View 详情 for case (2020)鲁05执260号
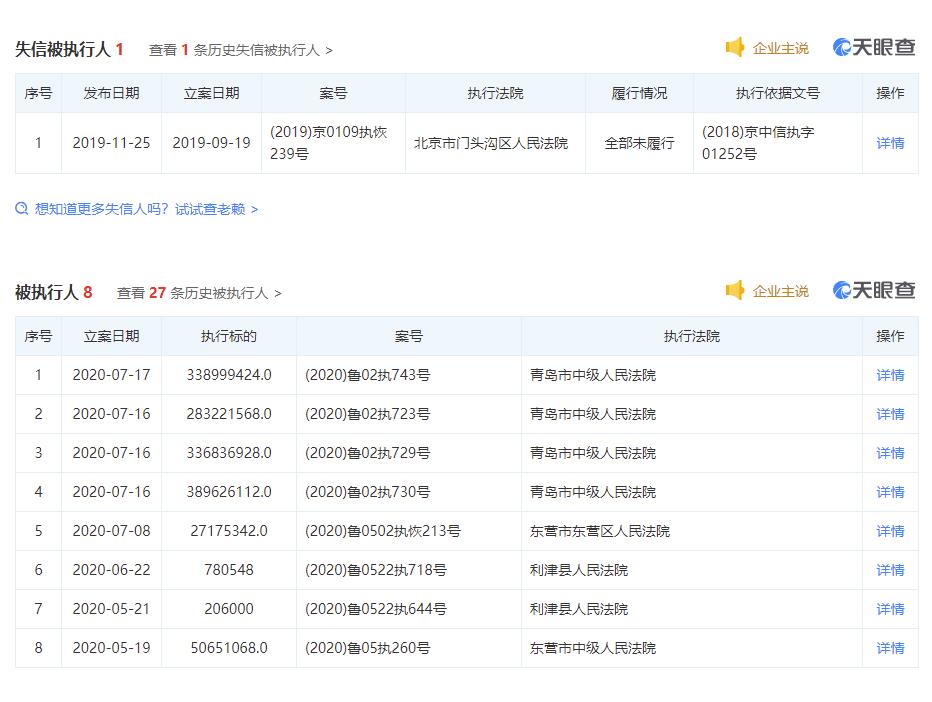Screen dimensions: 932x702 890,648
